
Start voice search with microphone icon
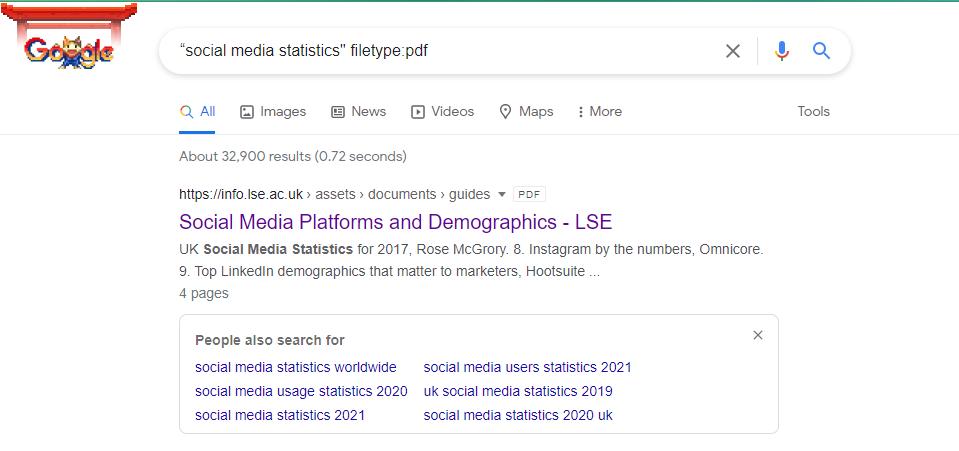coord(782,51)
